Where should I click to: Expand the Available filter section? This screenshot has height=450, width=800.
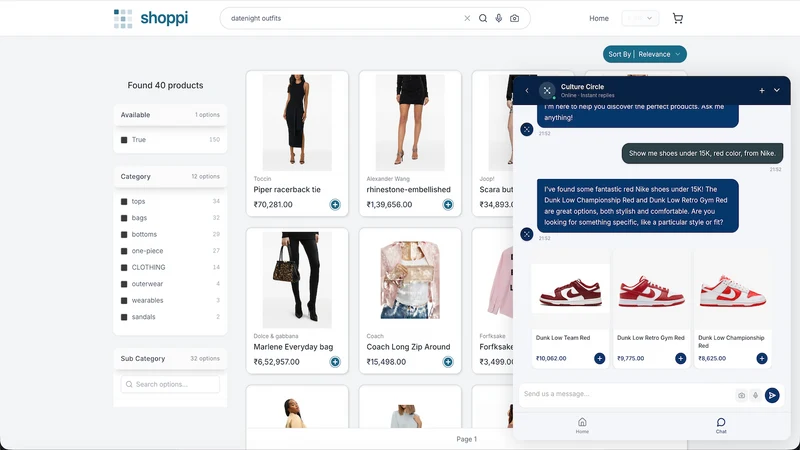click(x=170, y=115)
